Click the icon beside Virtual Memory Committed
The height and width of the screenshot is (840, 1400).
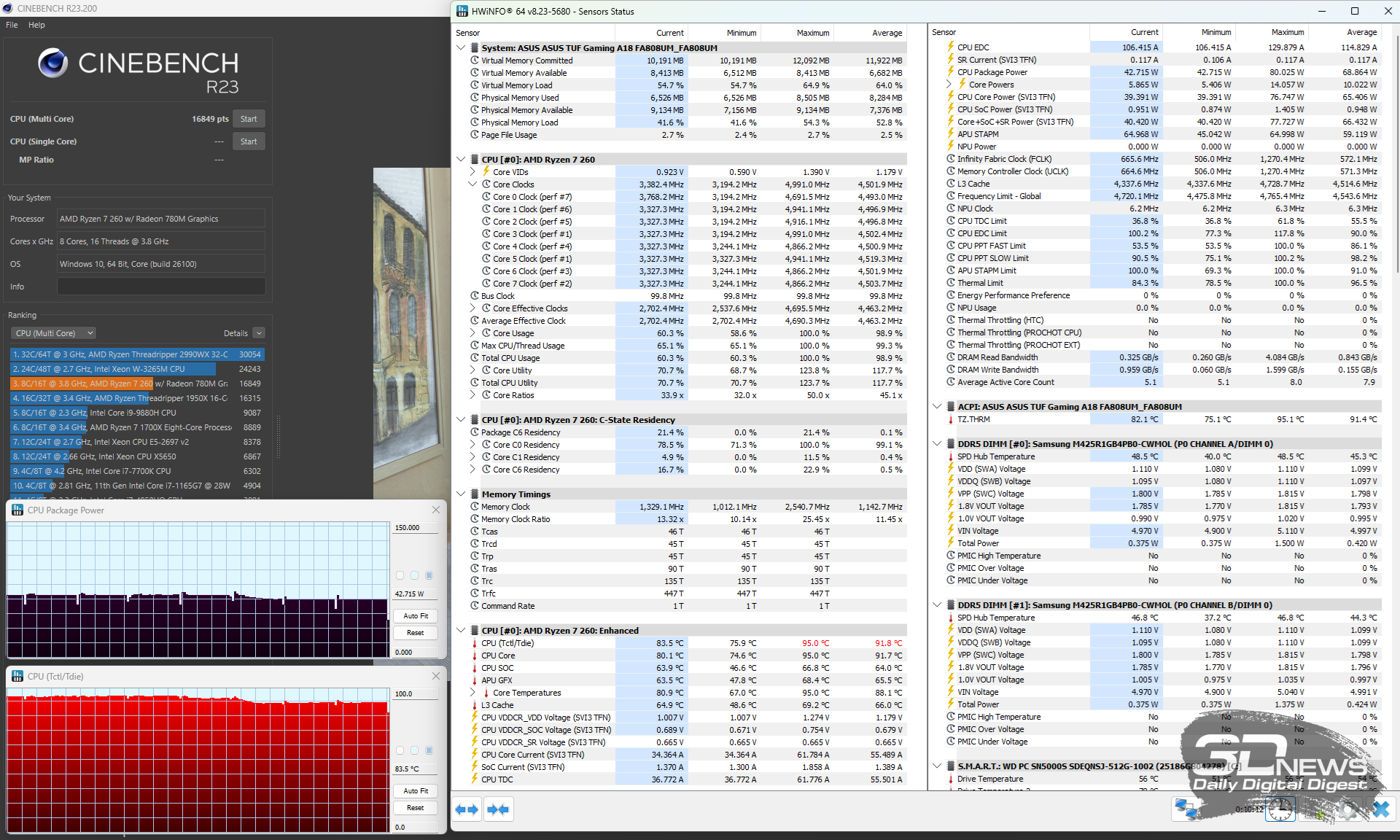click(475, 61)
